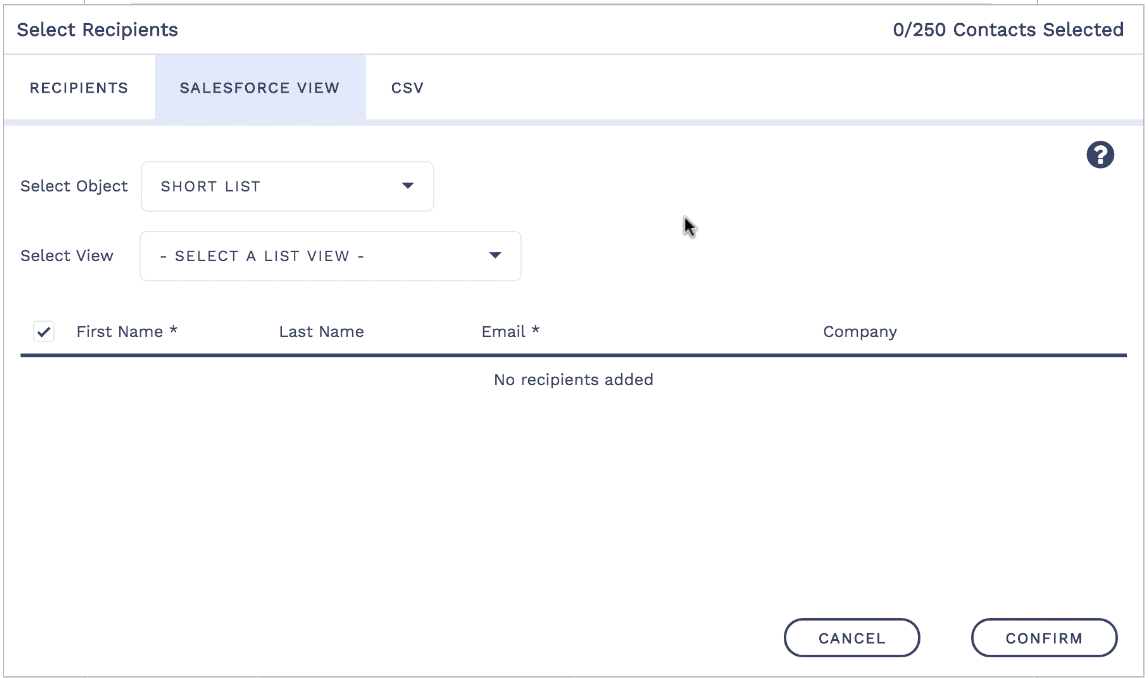Select the Salesforce View tab

(x=260, y=88)
